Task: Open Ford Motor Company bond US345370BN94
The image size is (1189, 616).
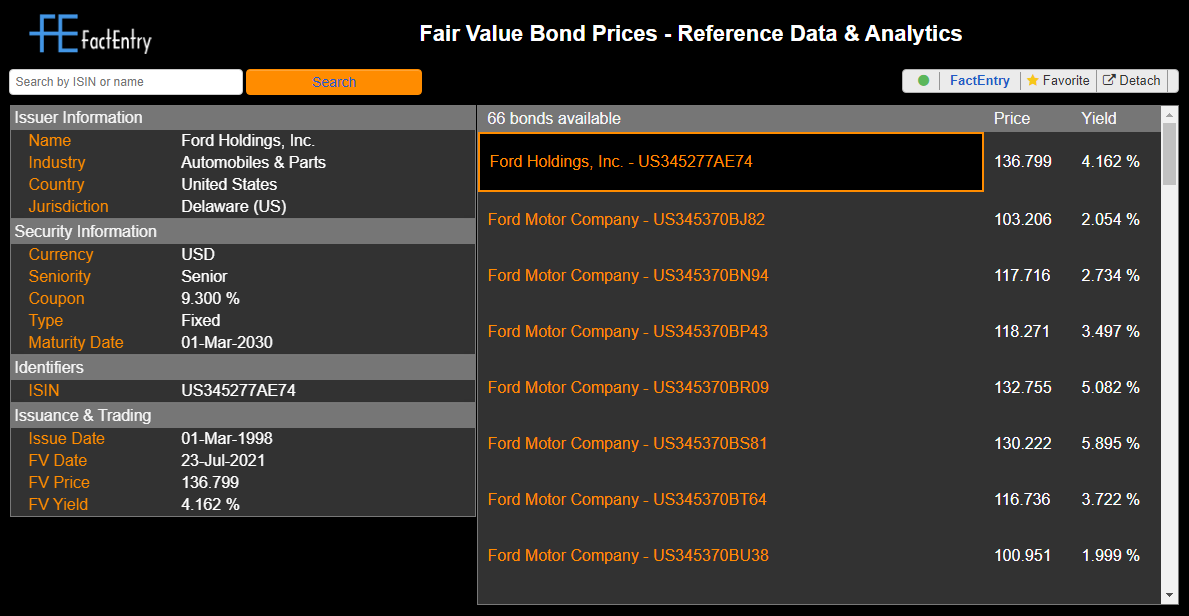Action: click(x=628, y=275)
